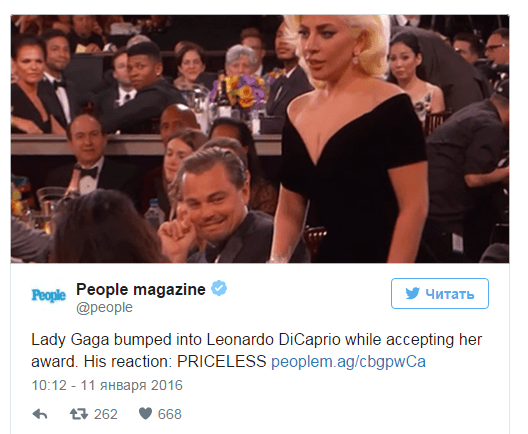
Task: Click the word PRICELESS in the tweet
Action: pos(222,362)
